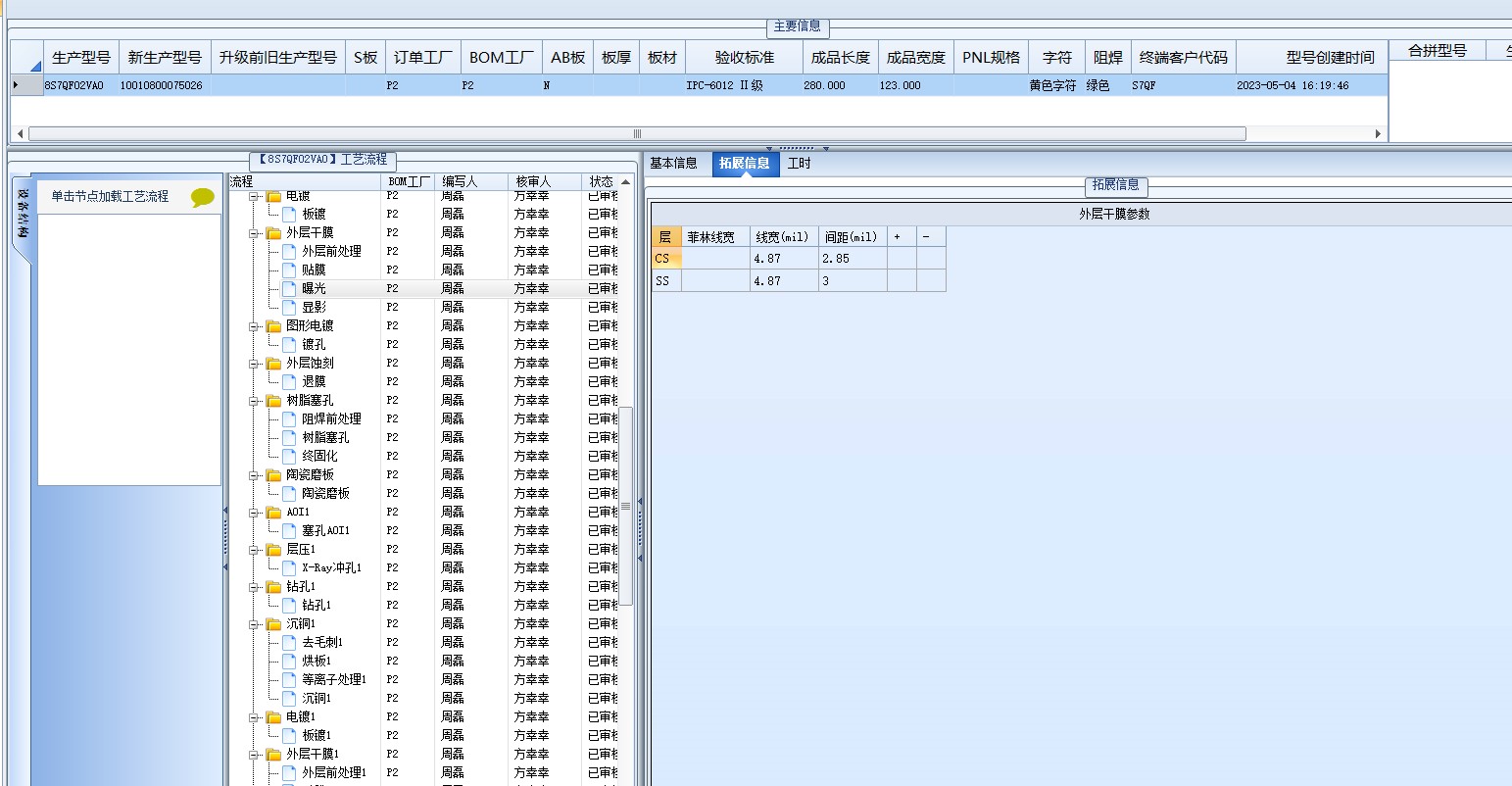Viewport: 1512px width, 786px height.
Task: Select the 外层干膜 folder icon
Action: tap(273, 233)
